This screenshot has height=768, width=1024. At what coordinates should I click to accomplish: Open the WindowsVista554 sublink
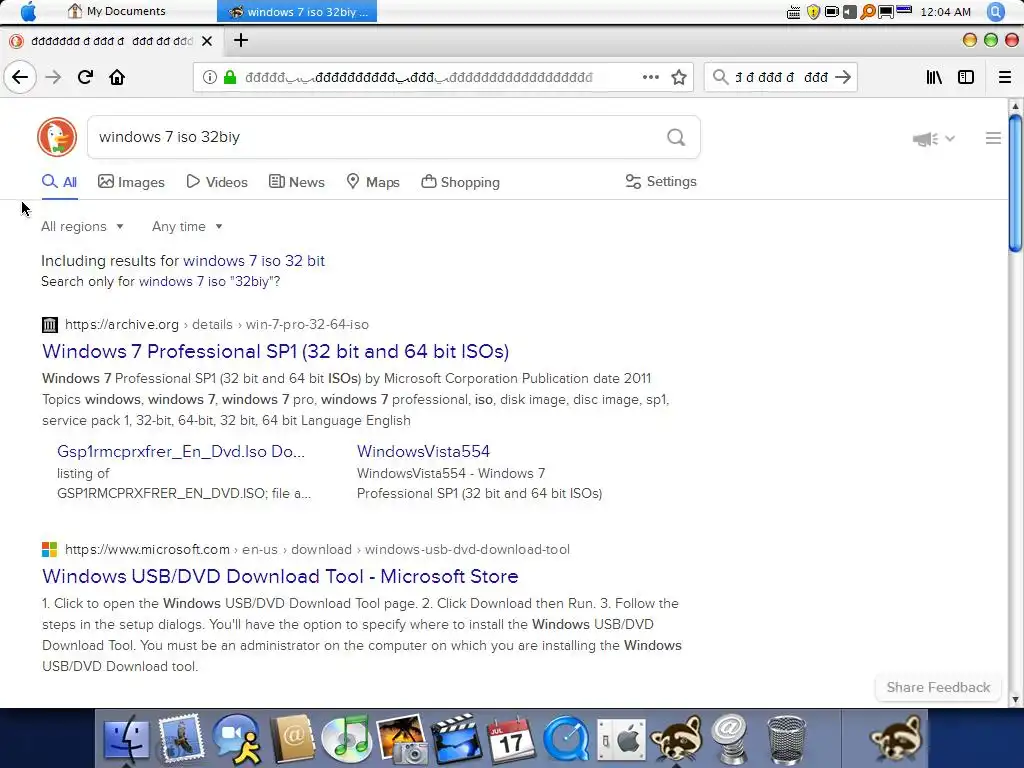point(423,451)
